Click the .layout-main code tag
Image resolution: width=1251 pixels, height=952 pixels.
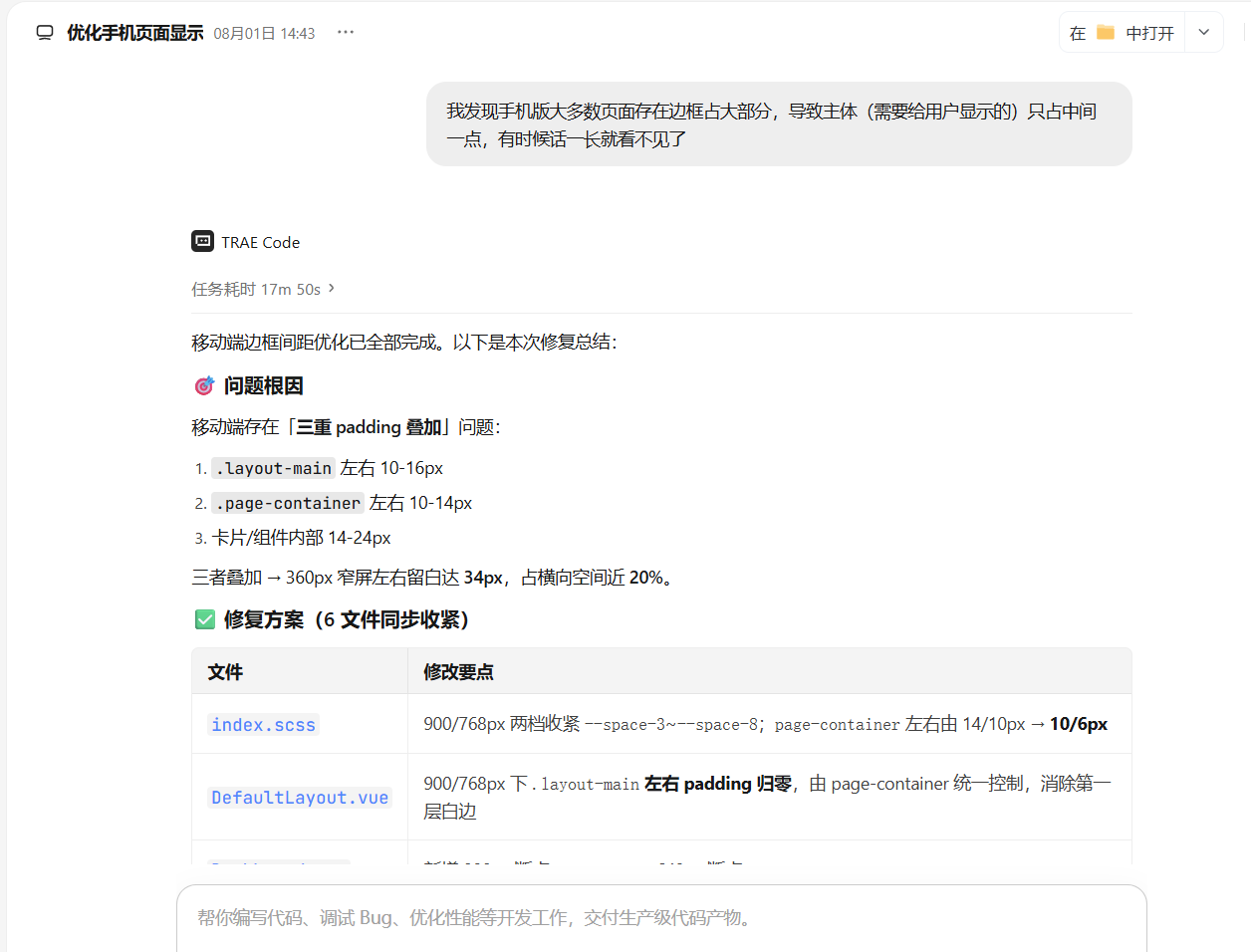[x=273, y=468]
